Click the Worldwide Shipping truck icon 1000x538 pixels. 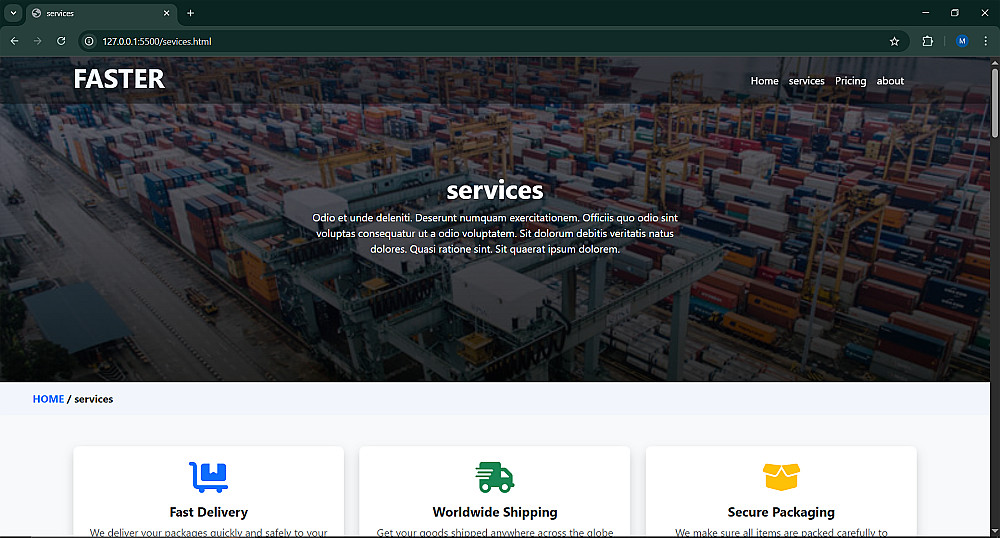494,477
